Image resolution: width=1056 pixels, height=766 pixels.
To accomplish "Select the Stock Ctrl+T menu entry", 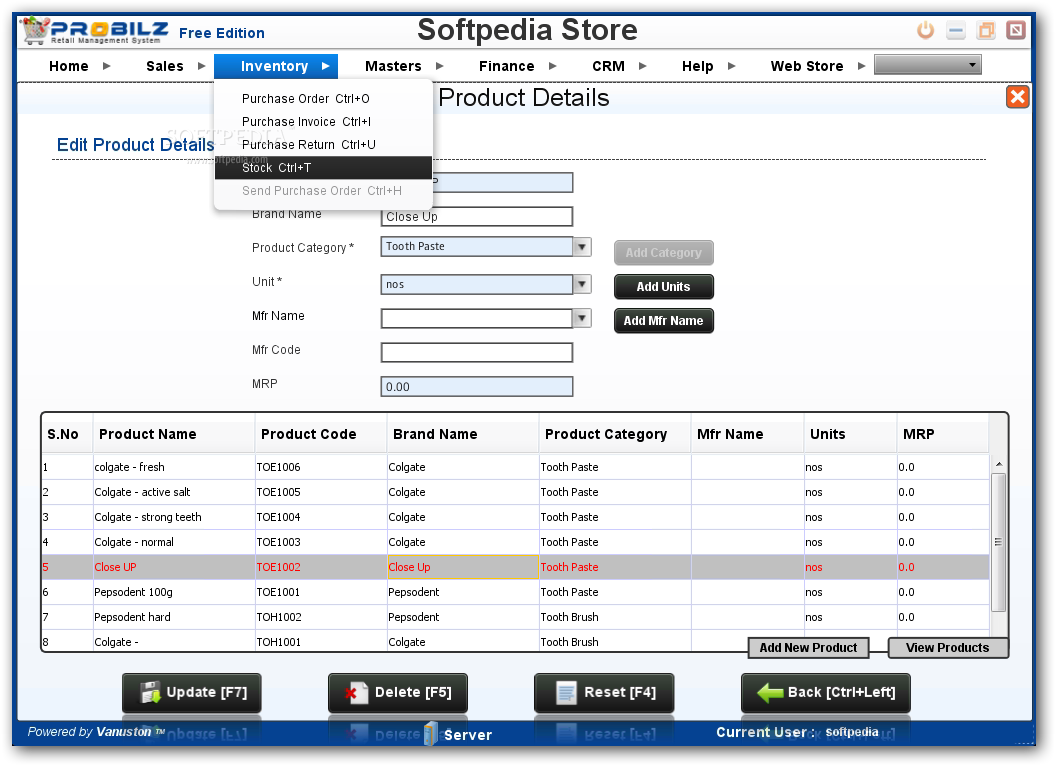I will (323, 168).
